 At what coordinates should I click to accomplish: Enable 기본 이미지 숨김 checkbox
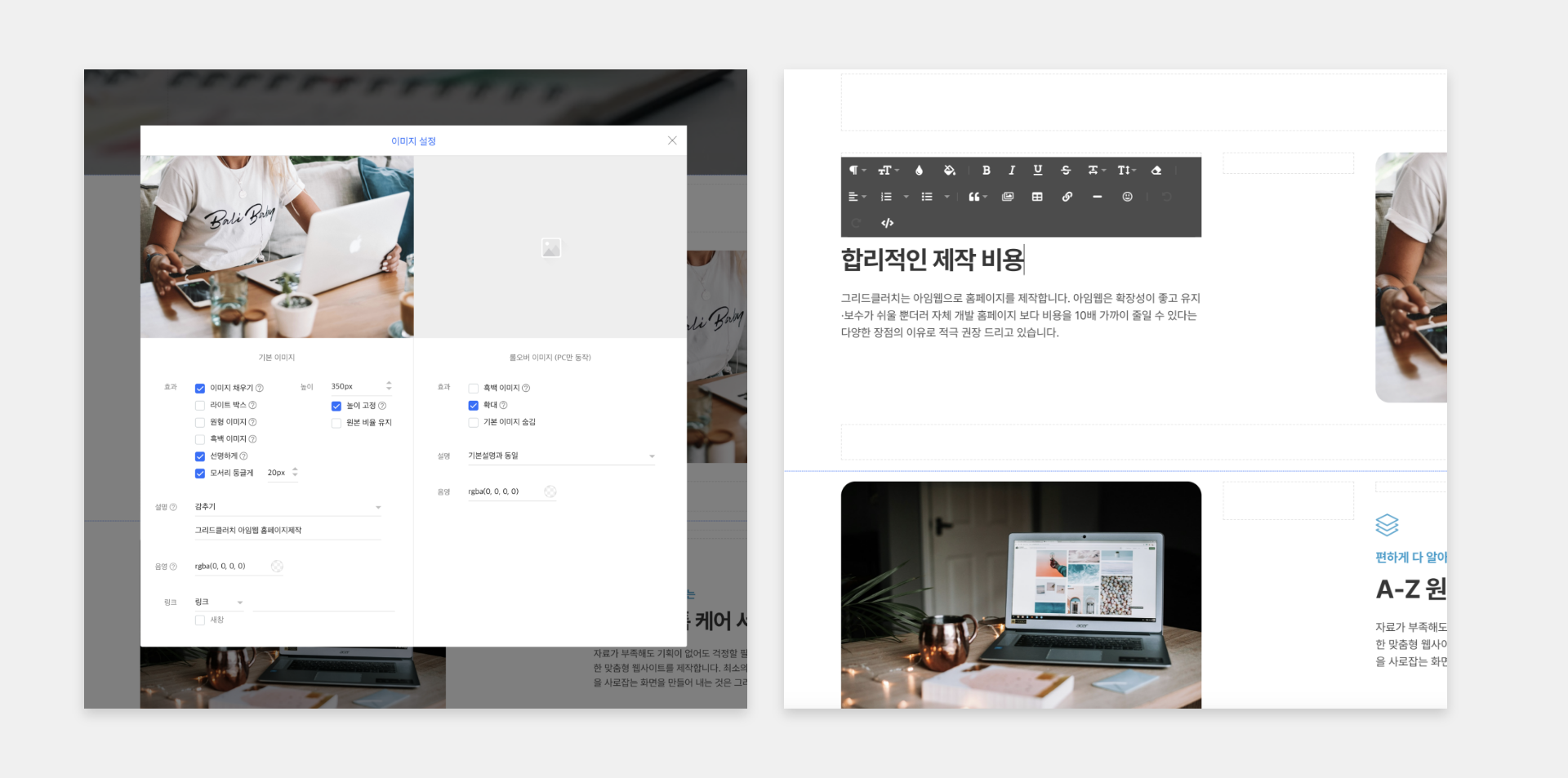(474, 422)
